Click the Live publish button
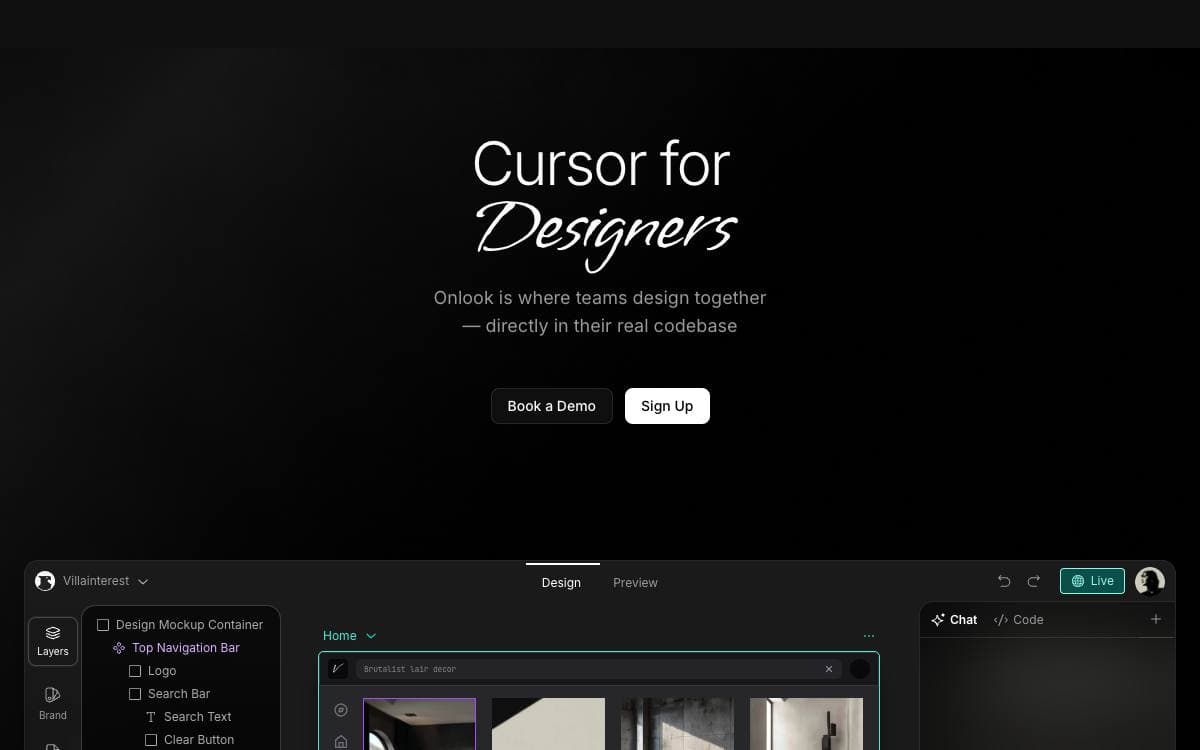This screenshot has height=750, width=1200. (x=1092, y=581)
